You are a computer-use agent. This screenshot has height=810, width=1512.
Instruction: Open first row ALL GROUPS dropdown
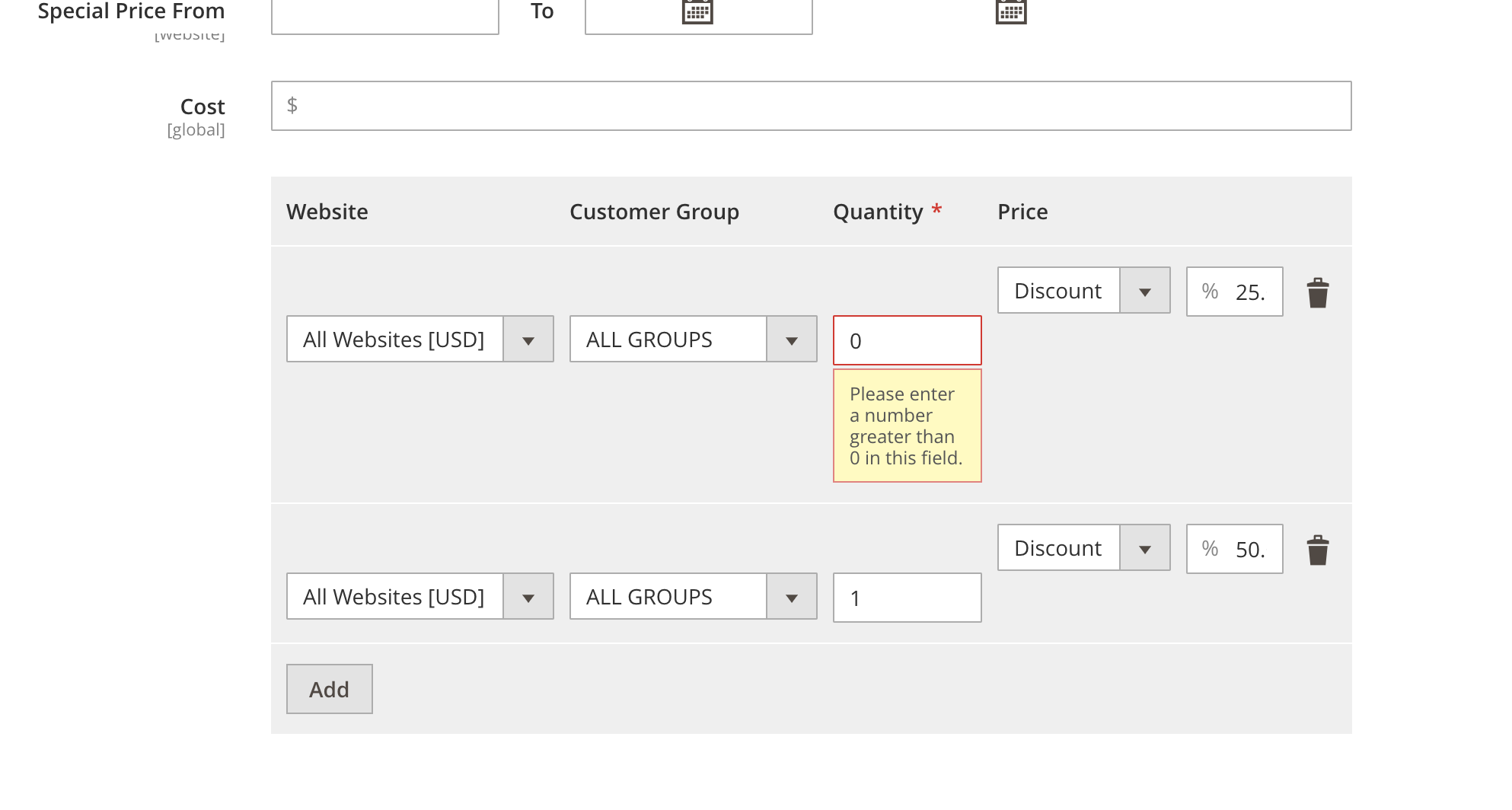point(694,339)
